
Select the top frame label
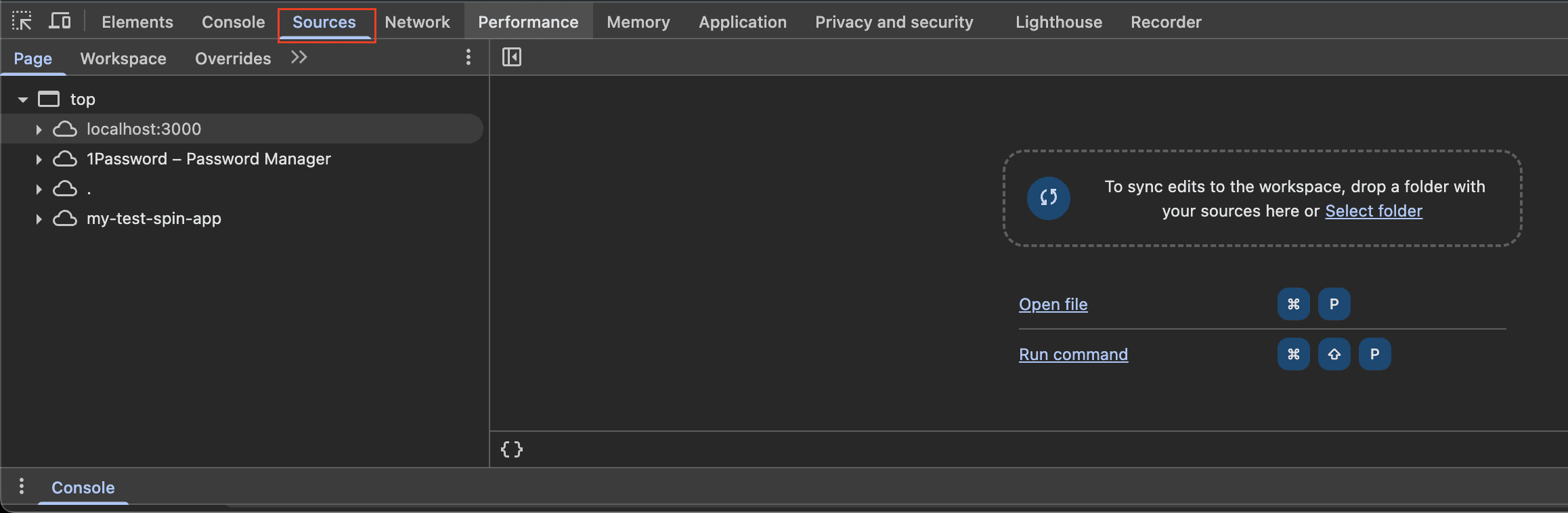pos(83,99)
